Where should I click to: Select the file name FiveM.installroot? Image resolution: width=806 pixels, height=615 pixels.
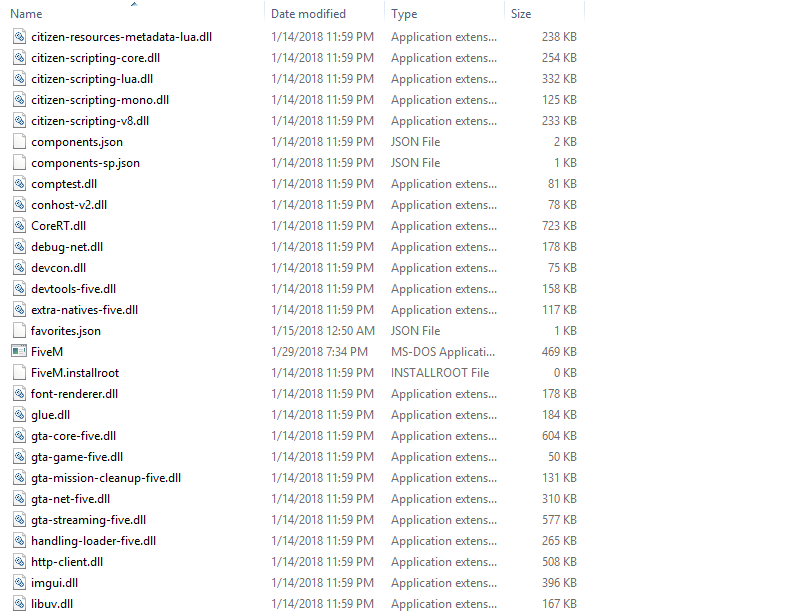[x=75, y=373]
